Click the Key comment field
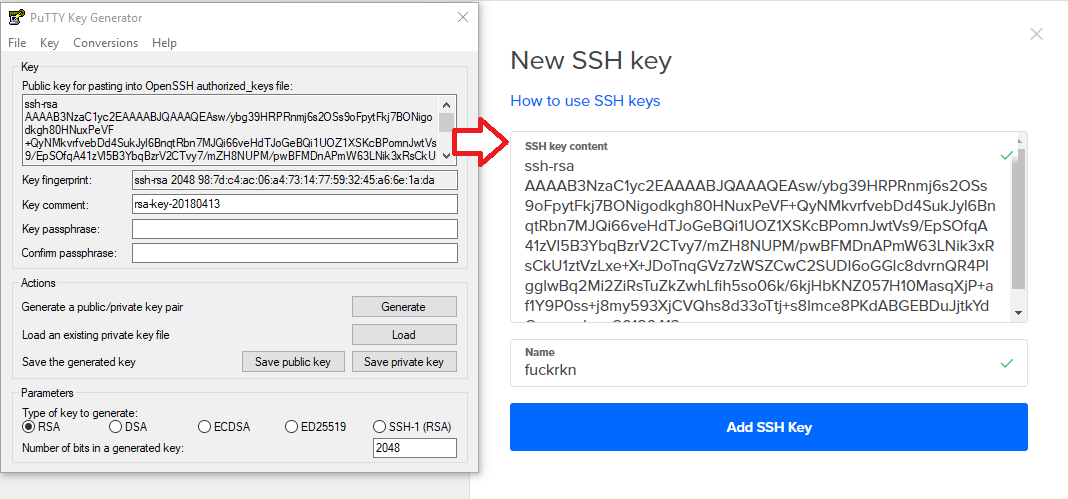The image size is (1068, 499). (x=294, y=204)
